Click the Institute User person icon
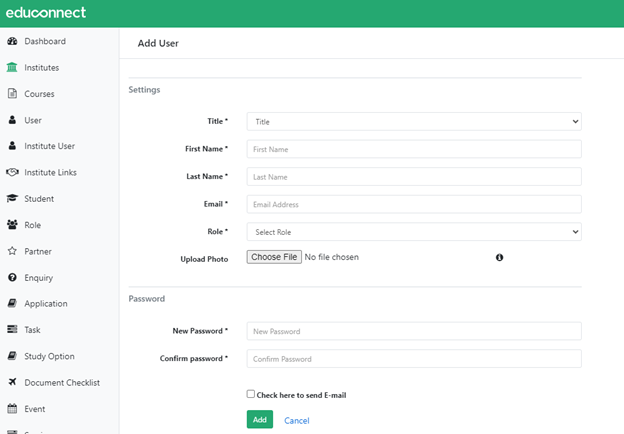The image size is (624, 434). pos(12,146)
